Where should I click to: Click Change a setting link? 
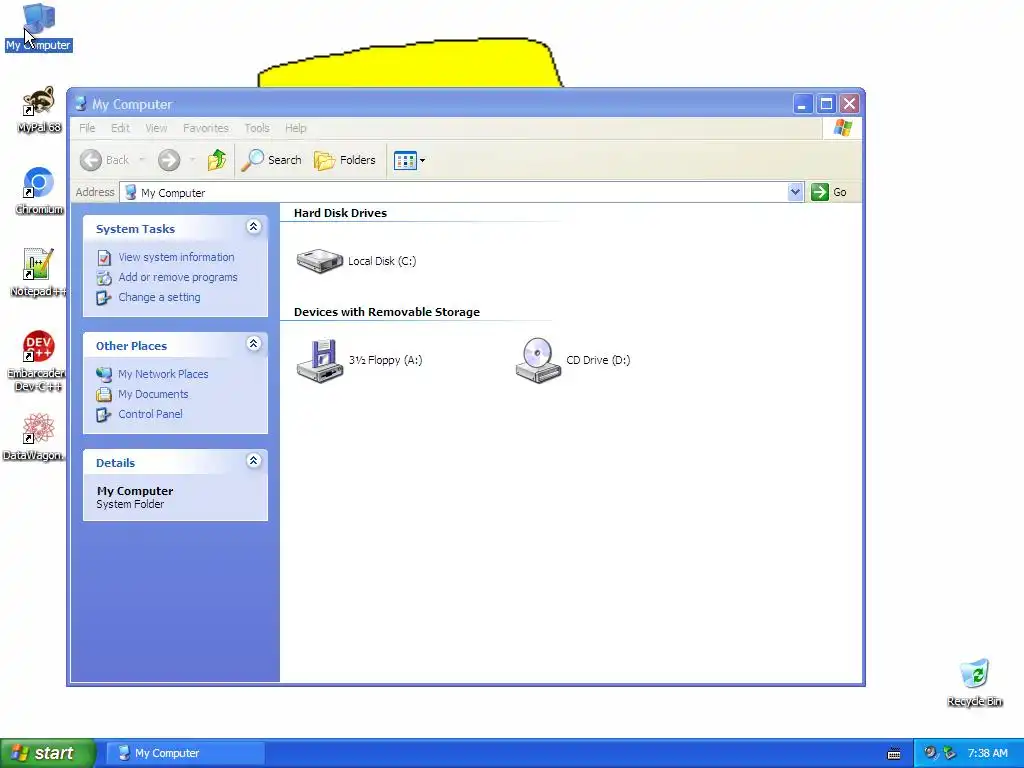click(159, 297)
